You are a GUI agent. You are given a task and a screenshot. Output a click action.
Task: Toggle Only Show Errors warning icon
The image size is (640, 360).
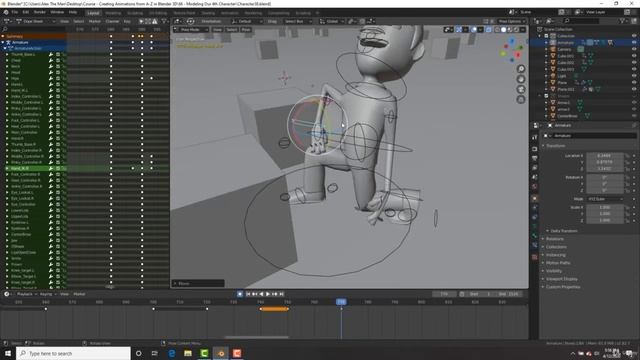[x=155, y=21]
